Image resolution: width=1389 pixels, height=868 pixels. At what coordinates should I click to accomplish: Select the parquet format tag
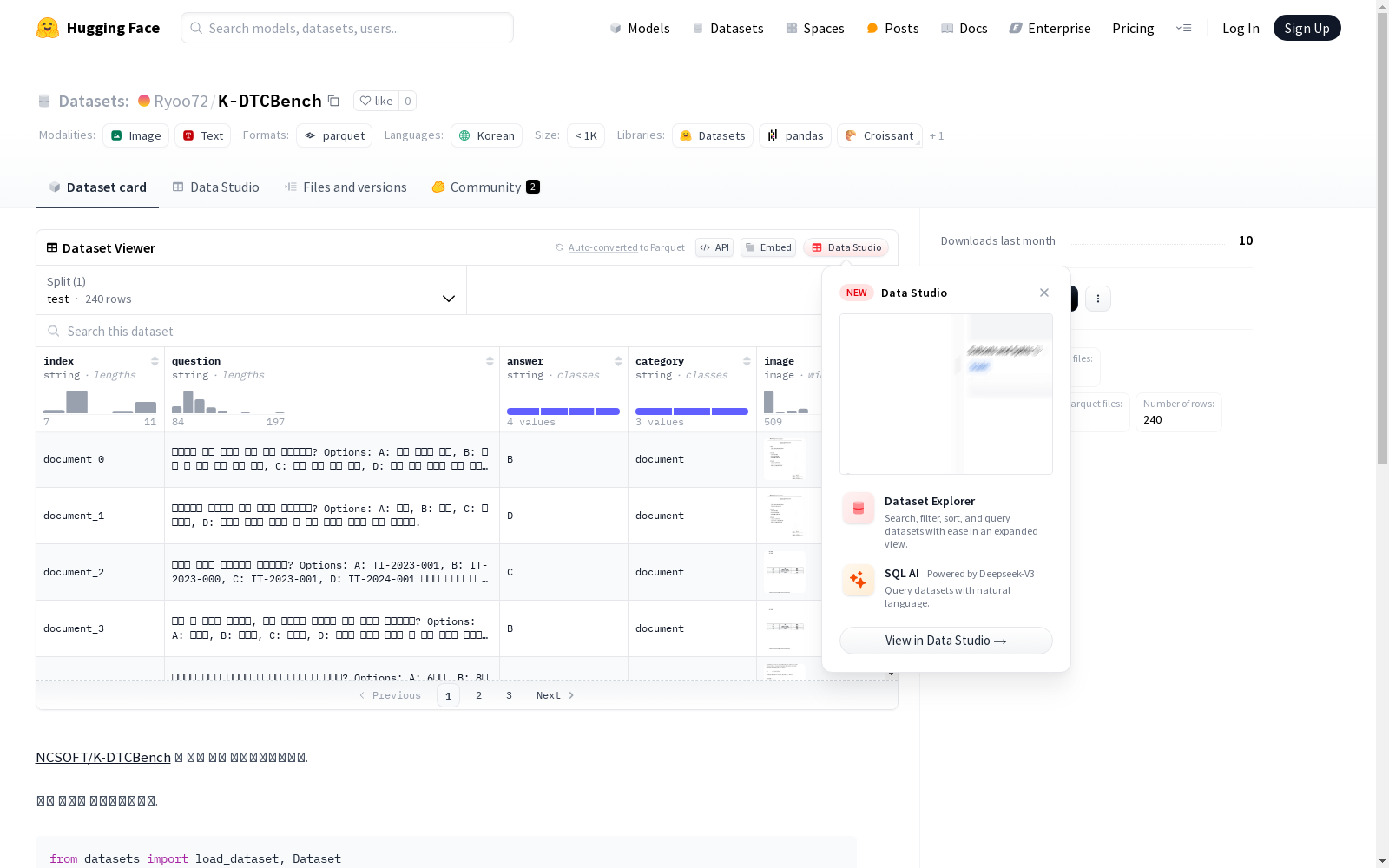(334, 135)
